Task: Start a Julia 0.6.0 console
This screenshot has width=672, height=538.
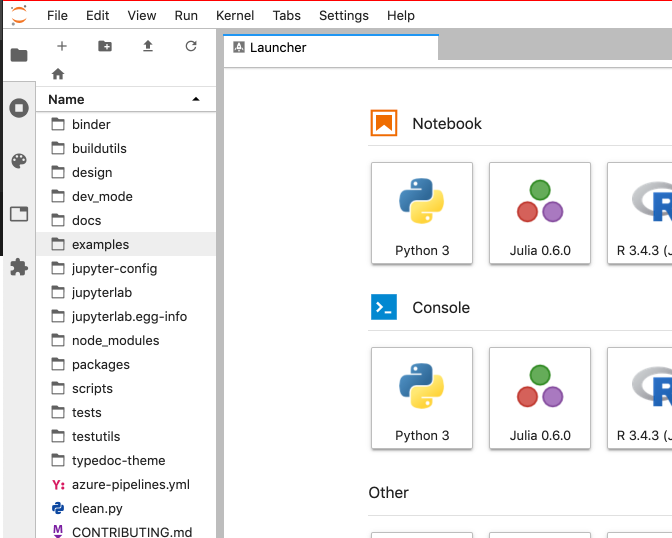Action: pyautogui.click(x=540, y=398)
